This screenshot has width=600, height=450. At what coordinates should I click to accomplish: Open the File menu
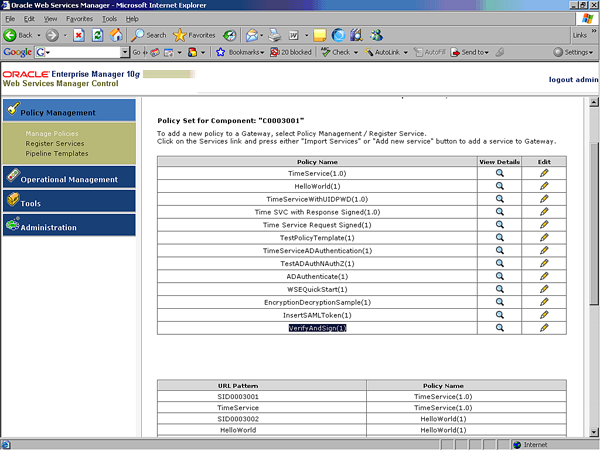[x=10, y=19]
